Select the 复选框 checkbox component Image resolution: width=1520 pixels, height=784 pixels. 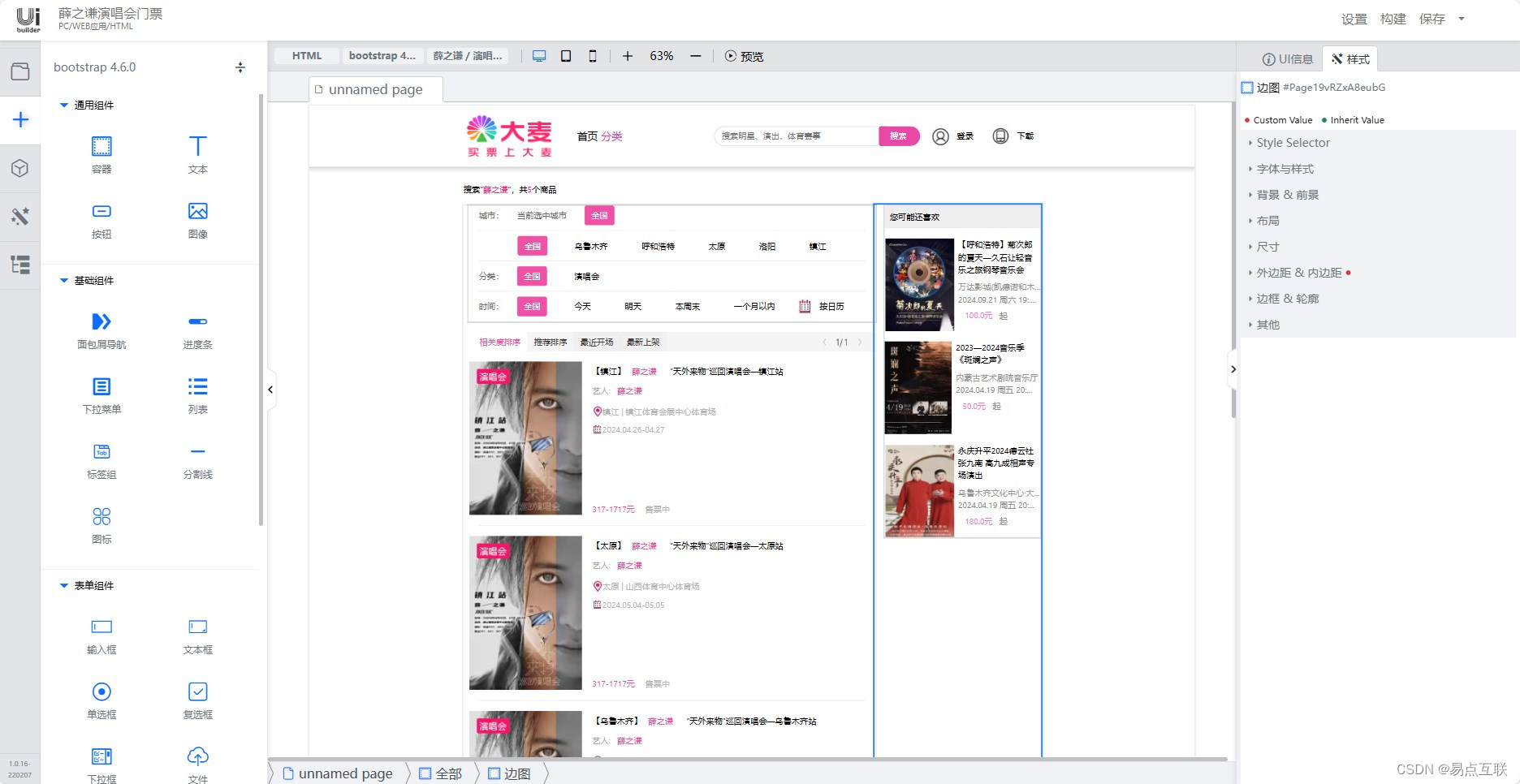click(x=197, y=700)
